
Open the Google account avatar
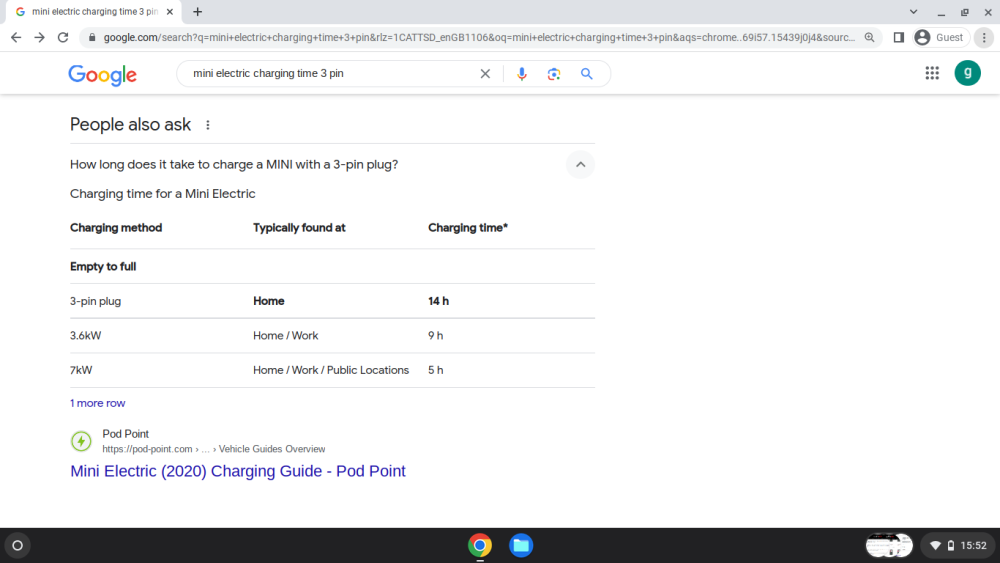tap(967, 73)
